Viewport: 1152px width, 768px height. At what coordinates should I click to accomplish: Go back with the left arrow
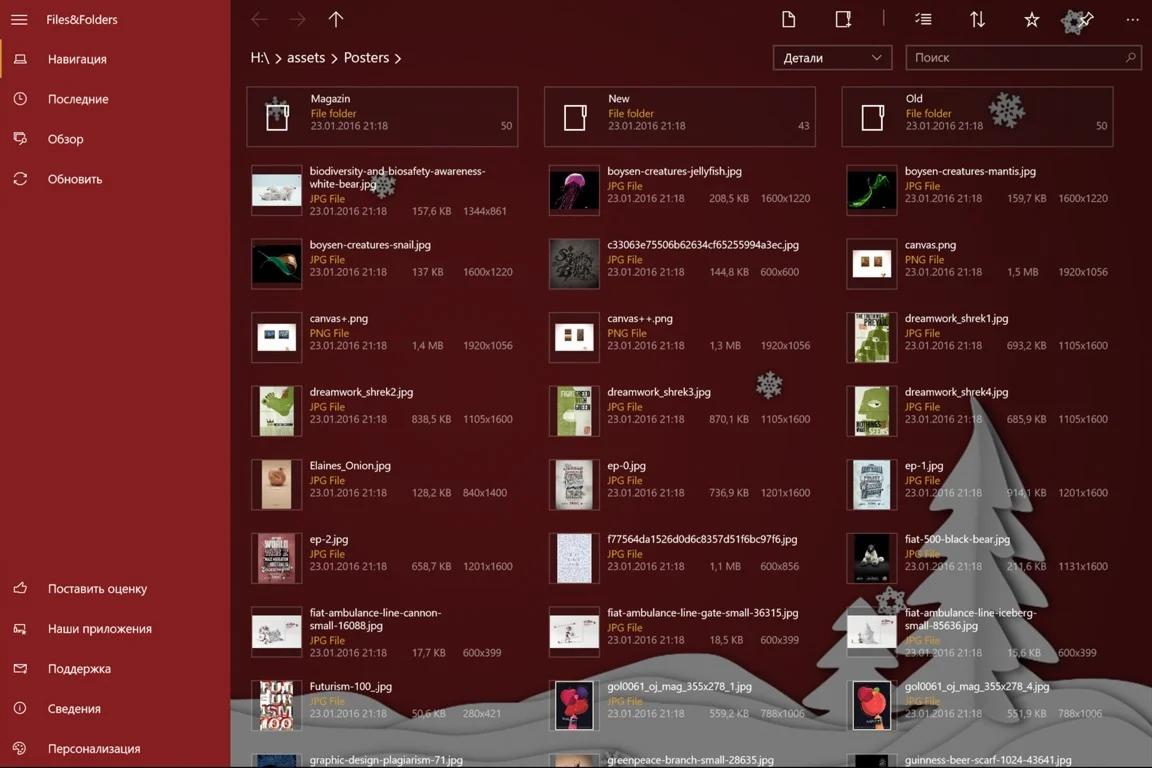coord(259,20)
